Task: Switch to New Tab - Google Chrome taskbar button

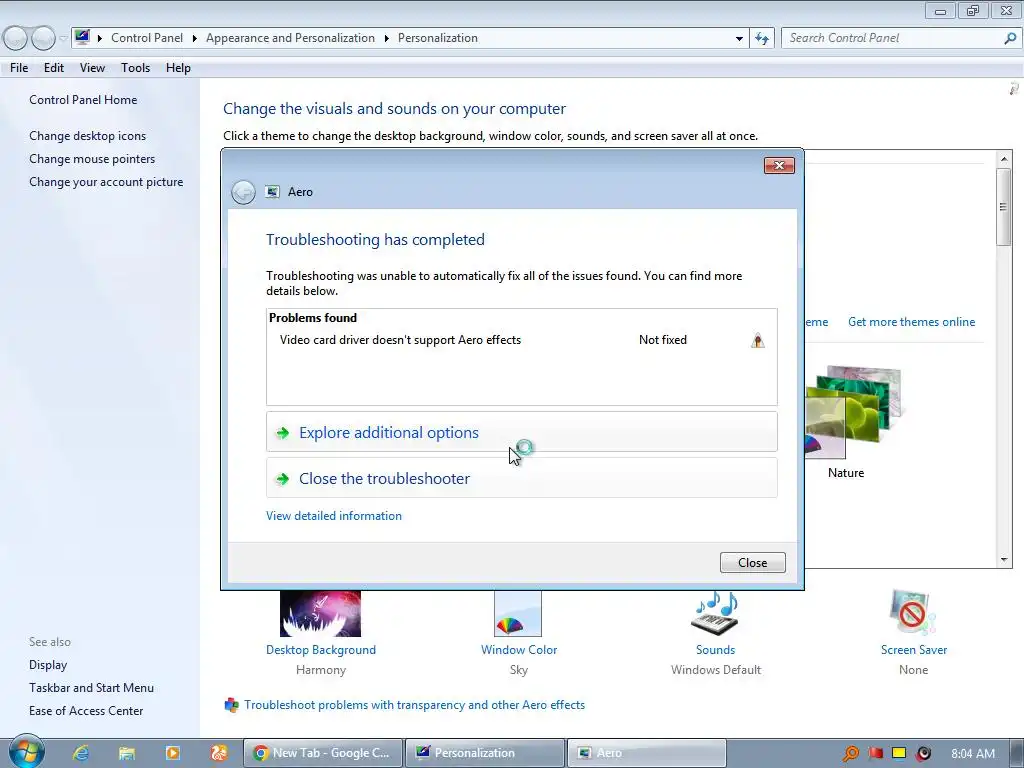Action: click(x=323, y=753)
